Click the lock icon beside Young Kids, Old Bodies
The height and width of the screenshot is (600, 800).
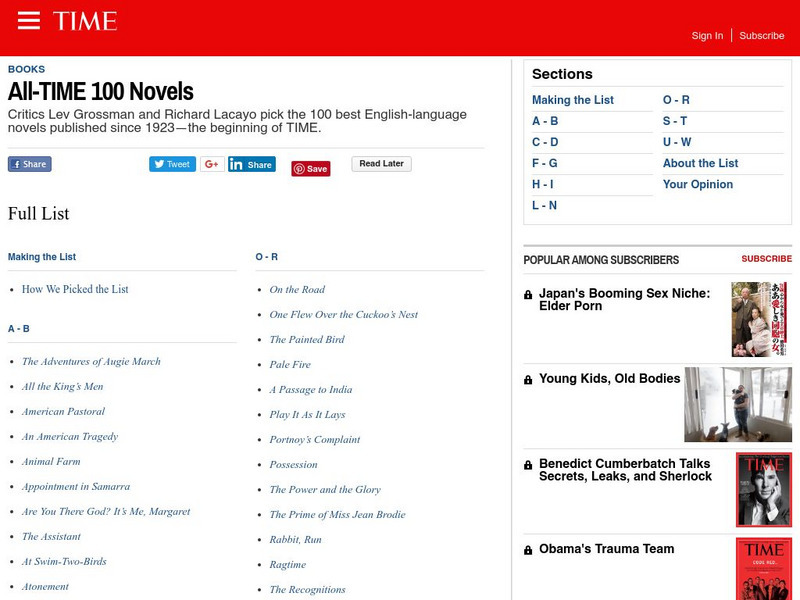pyautogui.click(x=528, y=380)
